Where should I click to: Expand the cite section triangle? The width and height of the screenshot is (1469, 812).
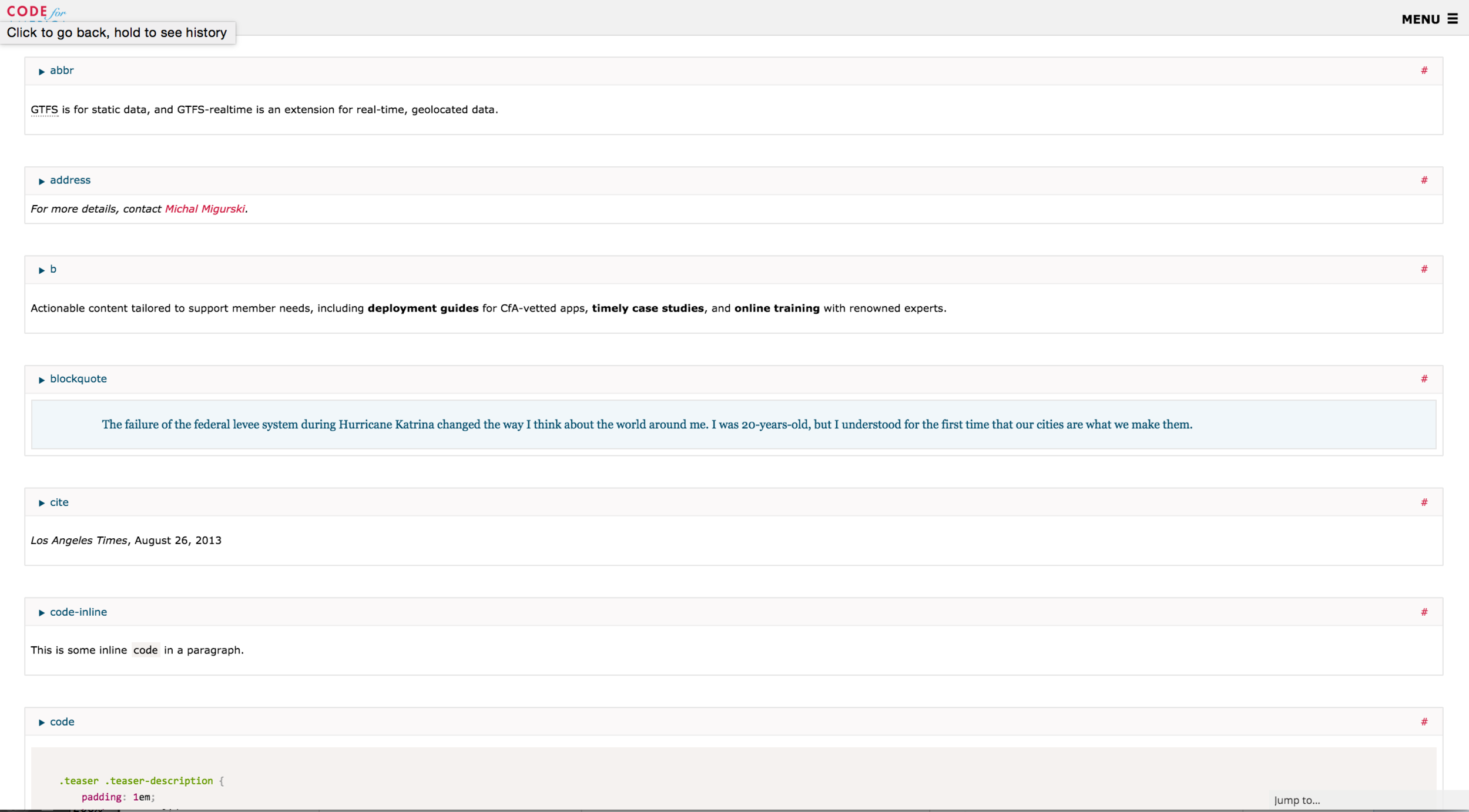click(41, 503)
